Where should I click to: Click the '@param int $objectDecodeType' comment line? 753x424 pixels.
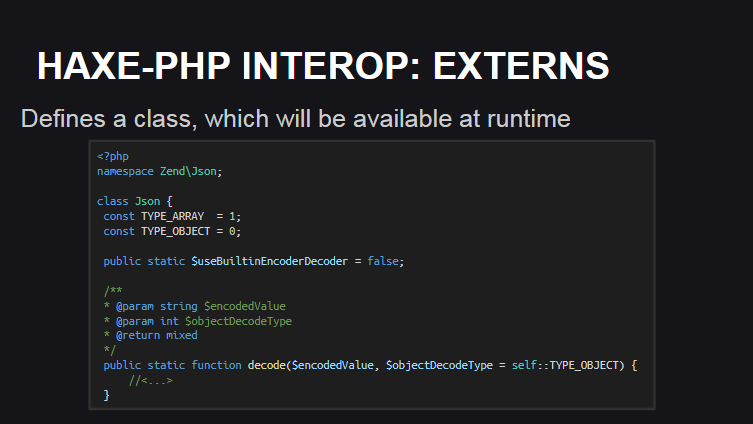197,321
